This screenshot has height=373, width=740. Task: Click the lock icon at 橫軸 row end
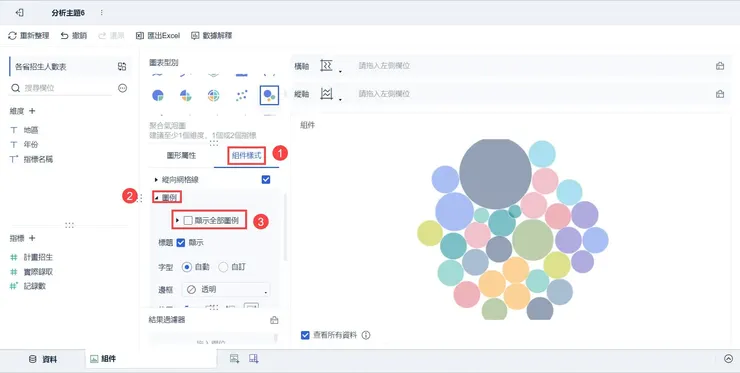click(720, 66)
